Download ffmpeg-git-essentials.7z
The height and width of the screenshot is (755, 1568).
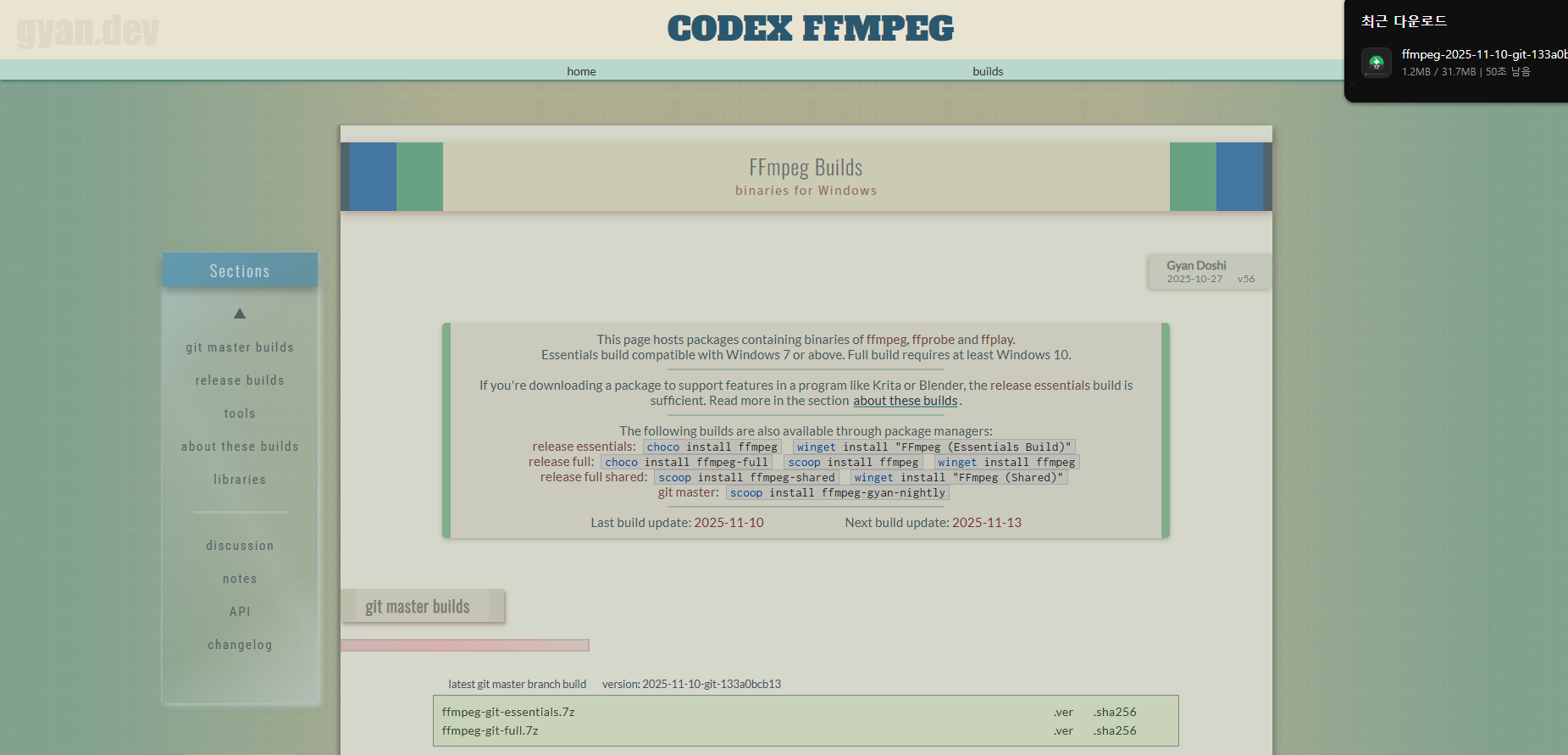(508, 712)
